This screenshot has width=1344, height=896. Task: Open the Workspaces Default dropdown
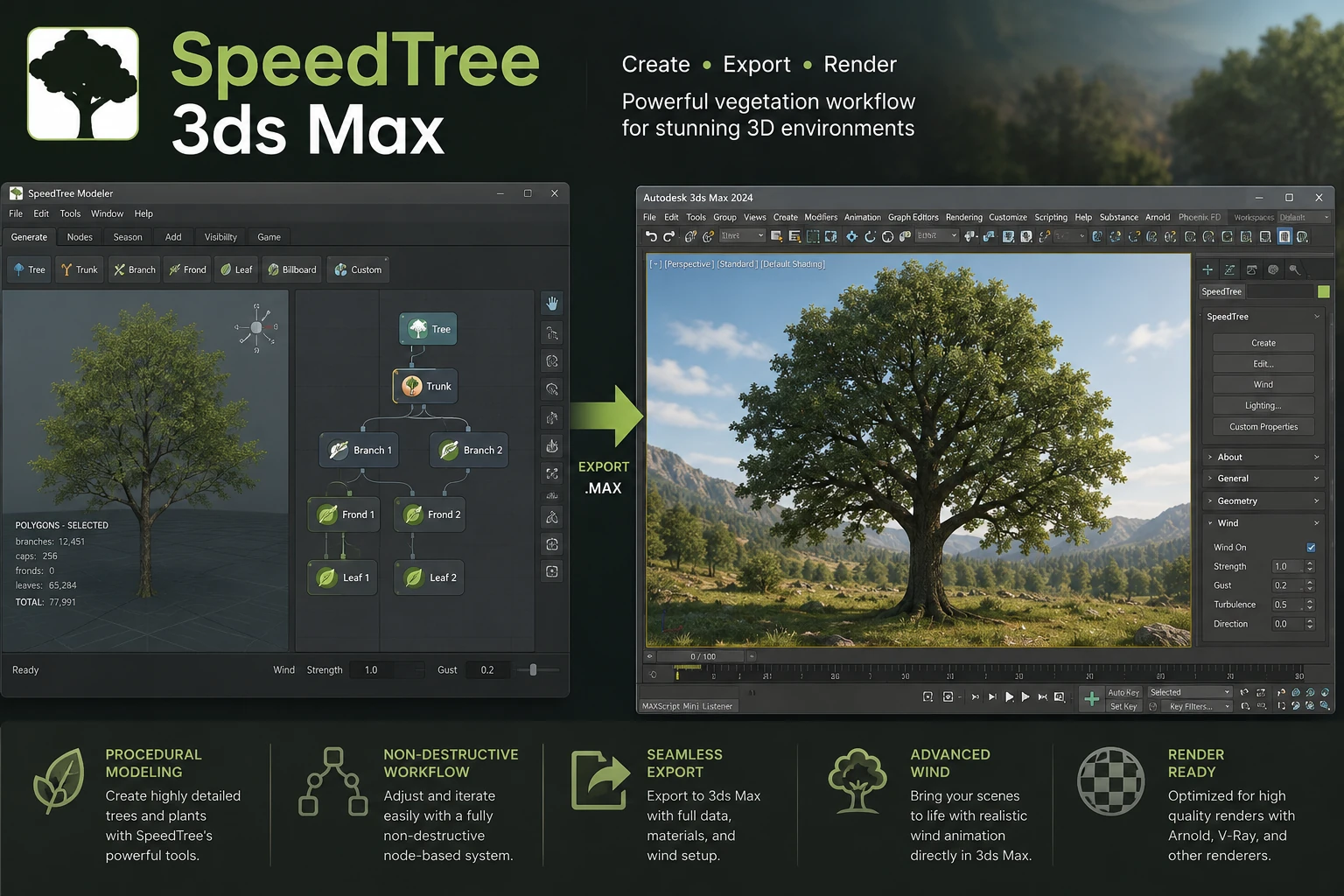click(1304, 217)
